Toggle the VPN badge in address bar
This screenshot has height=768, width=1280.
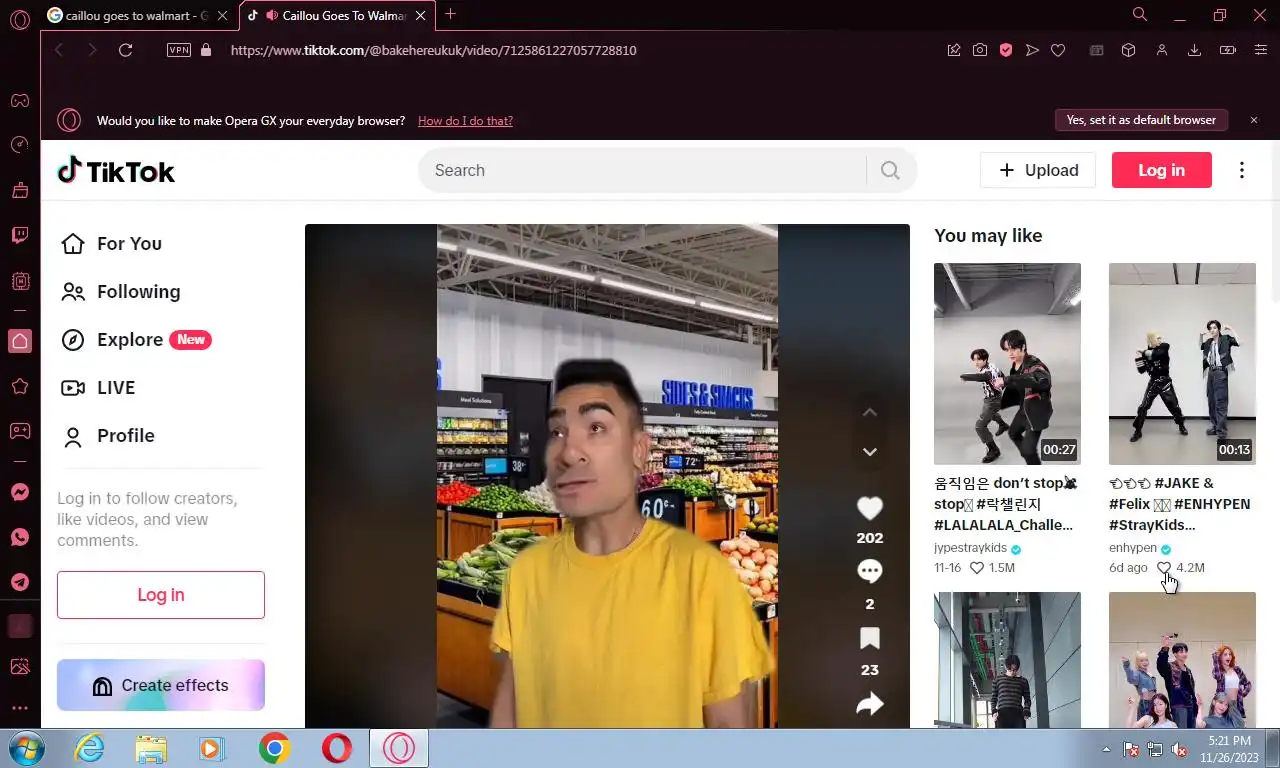[x=179, y=50]
